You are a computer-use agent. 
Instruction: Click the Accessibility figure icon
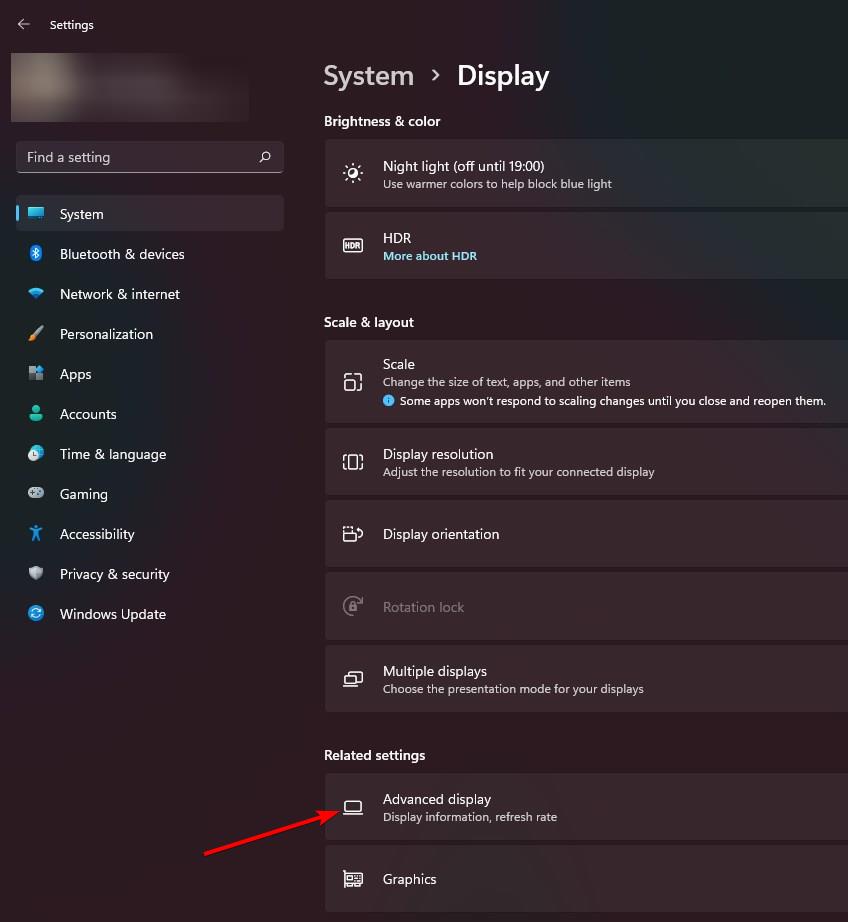pyautogui.click(x=36, y=533)
